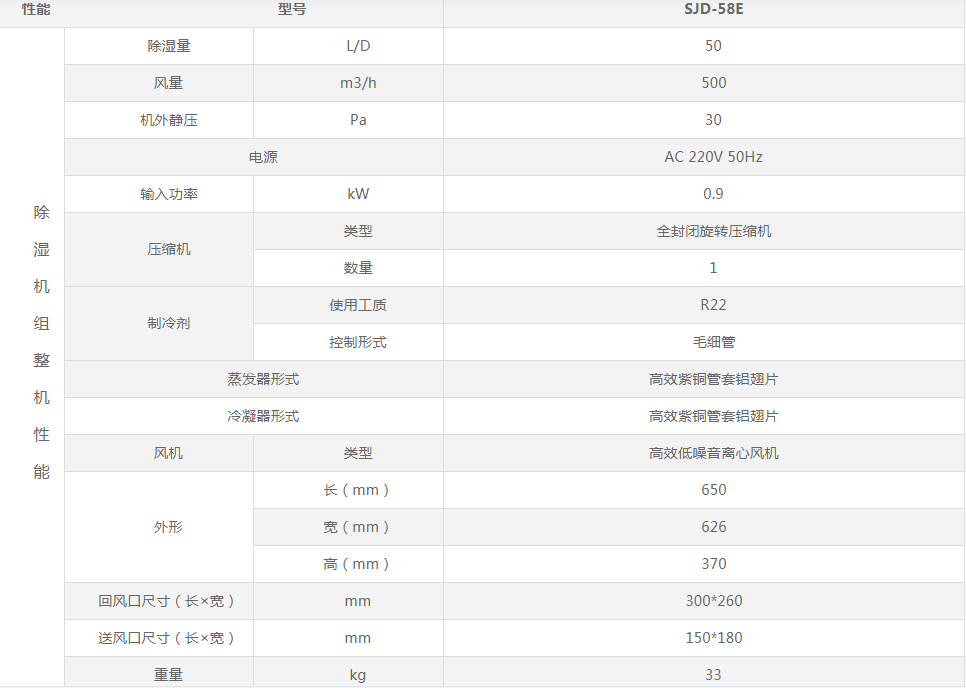Click the L/D unit cell
This screenshot has height=688, width=966.
(357, 46)
